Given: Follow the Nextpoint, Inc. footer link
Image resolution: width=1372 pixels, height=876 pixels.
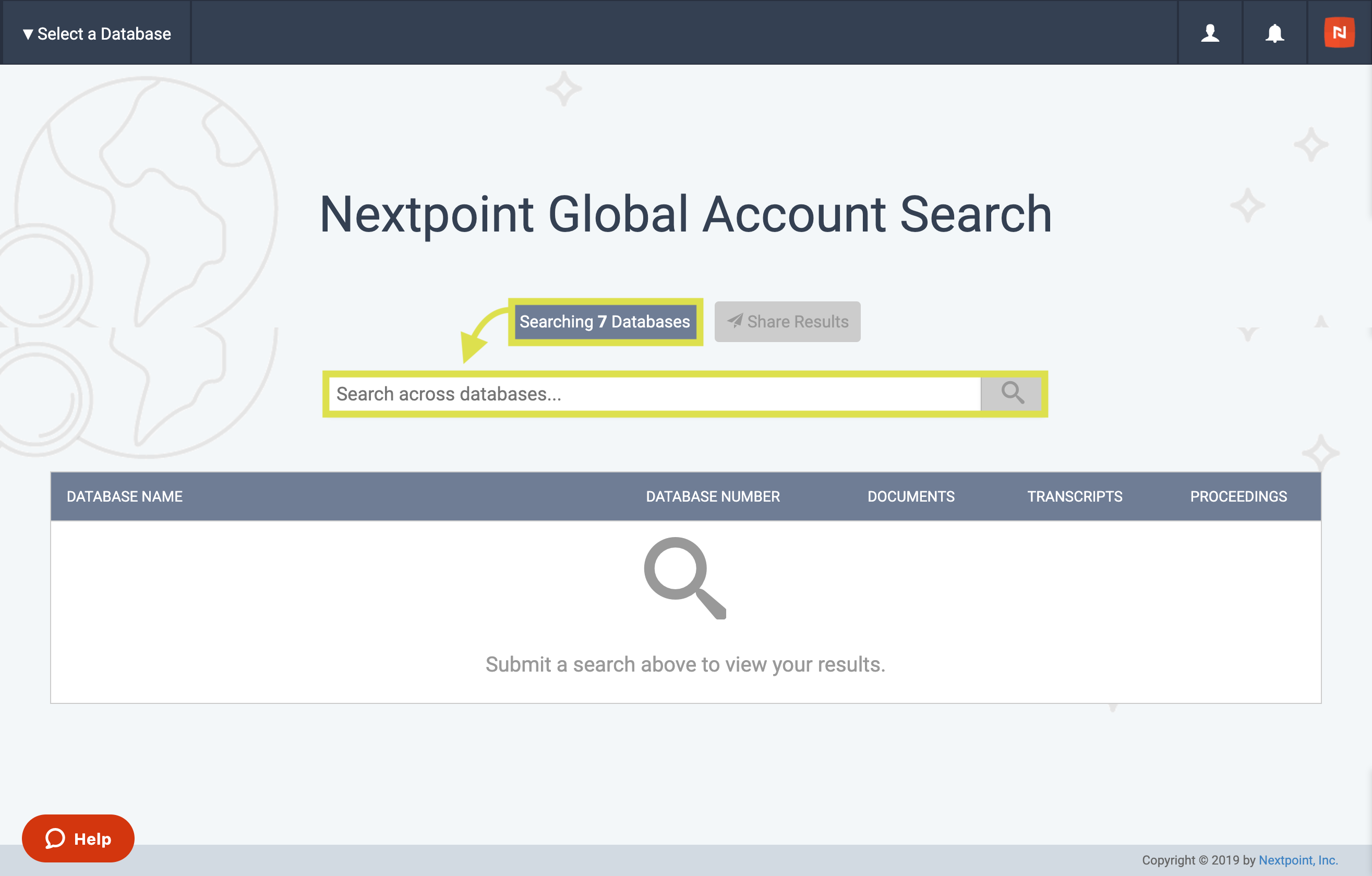Looking at the screenshot, I should [x=1298, y=860].
